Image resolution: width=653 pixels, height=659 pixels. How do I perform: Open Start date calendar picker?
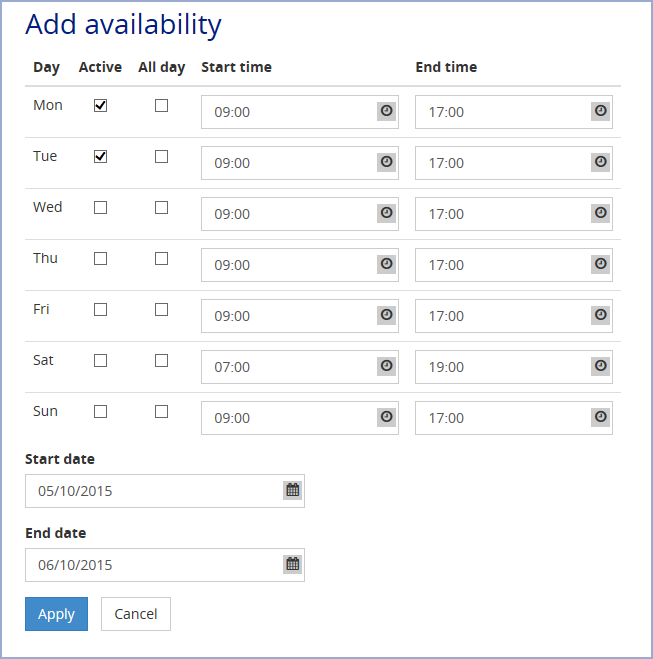[x=292, y=490]
